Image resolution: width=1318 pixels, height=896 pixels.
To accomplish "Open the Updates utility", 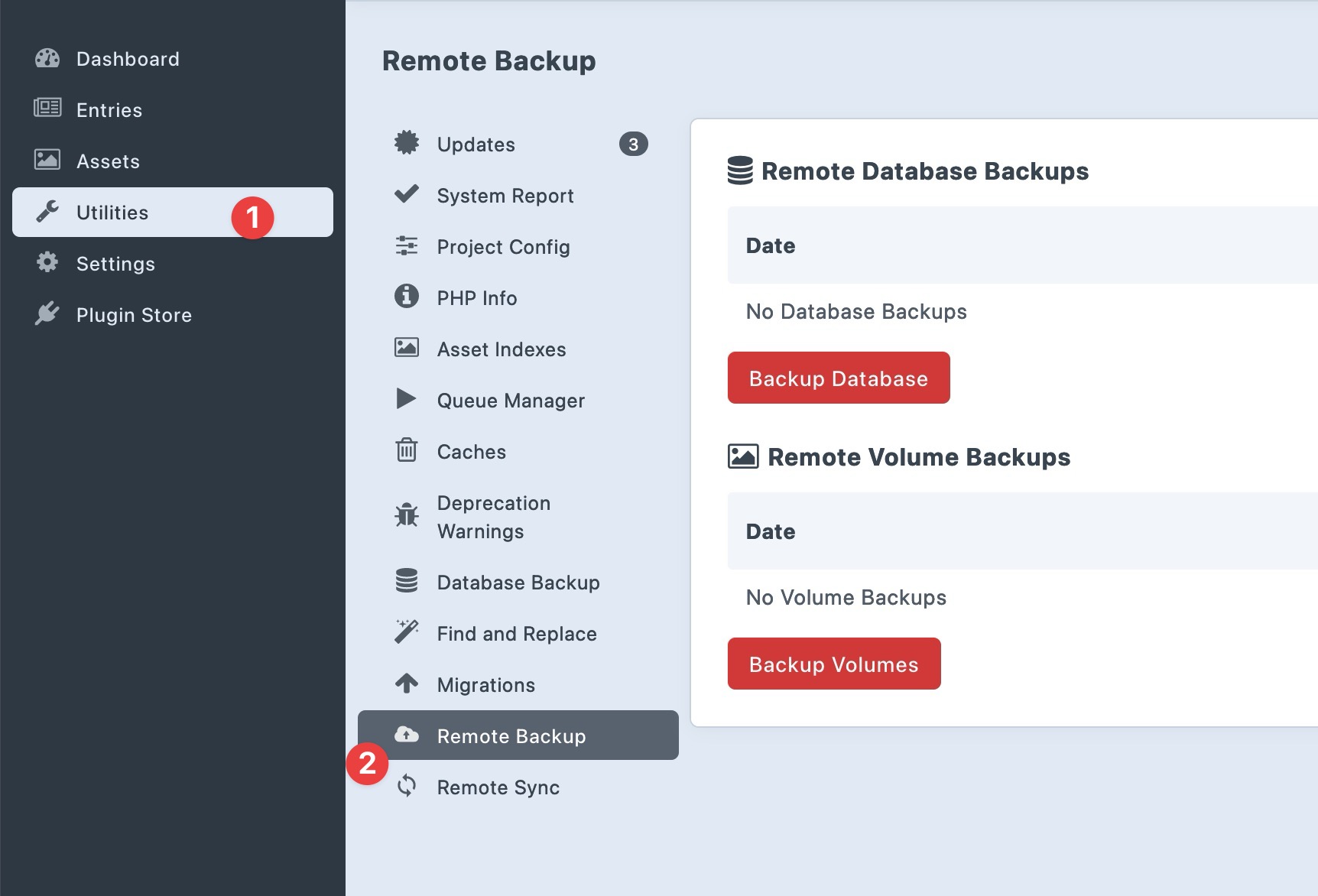I will pos(475,144).
